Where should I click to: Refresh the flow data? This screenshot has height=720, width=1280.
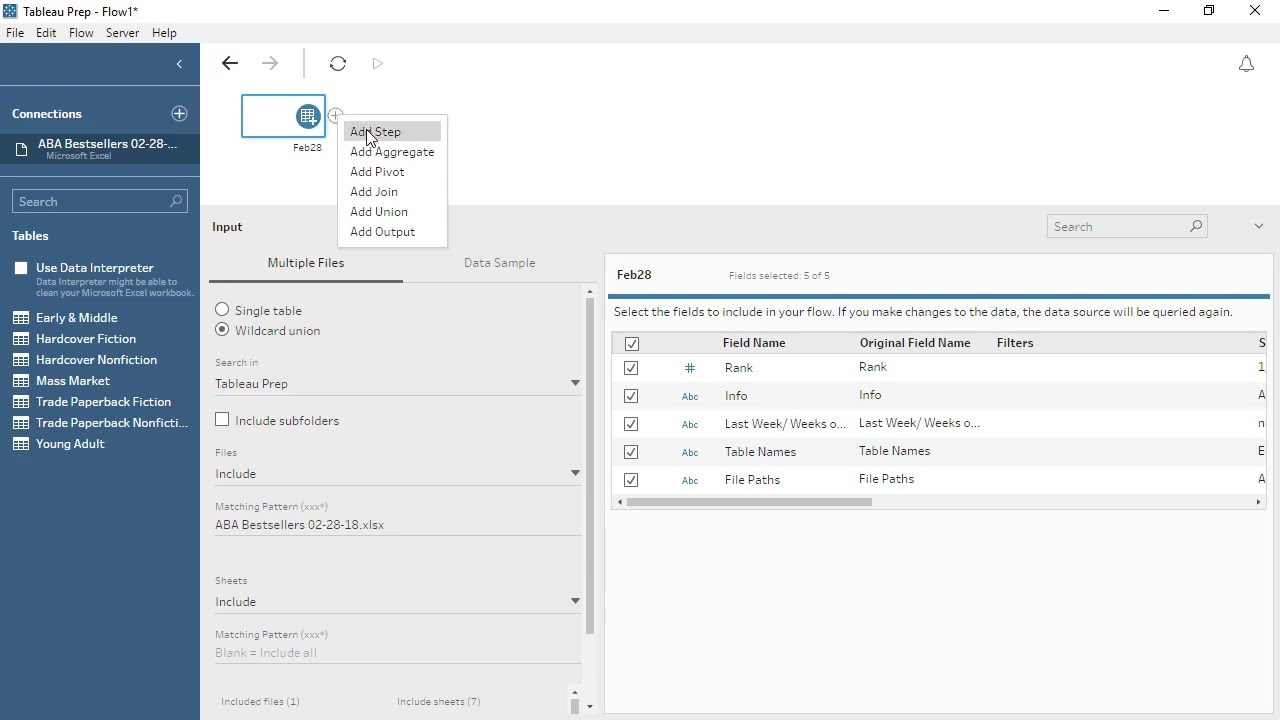pos(338,64)
